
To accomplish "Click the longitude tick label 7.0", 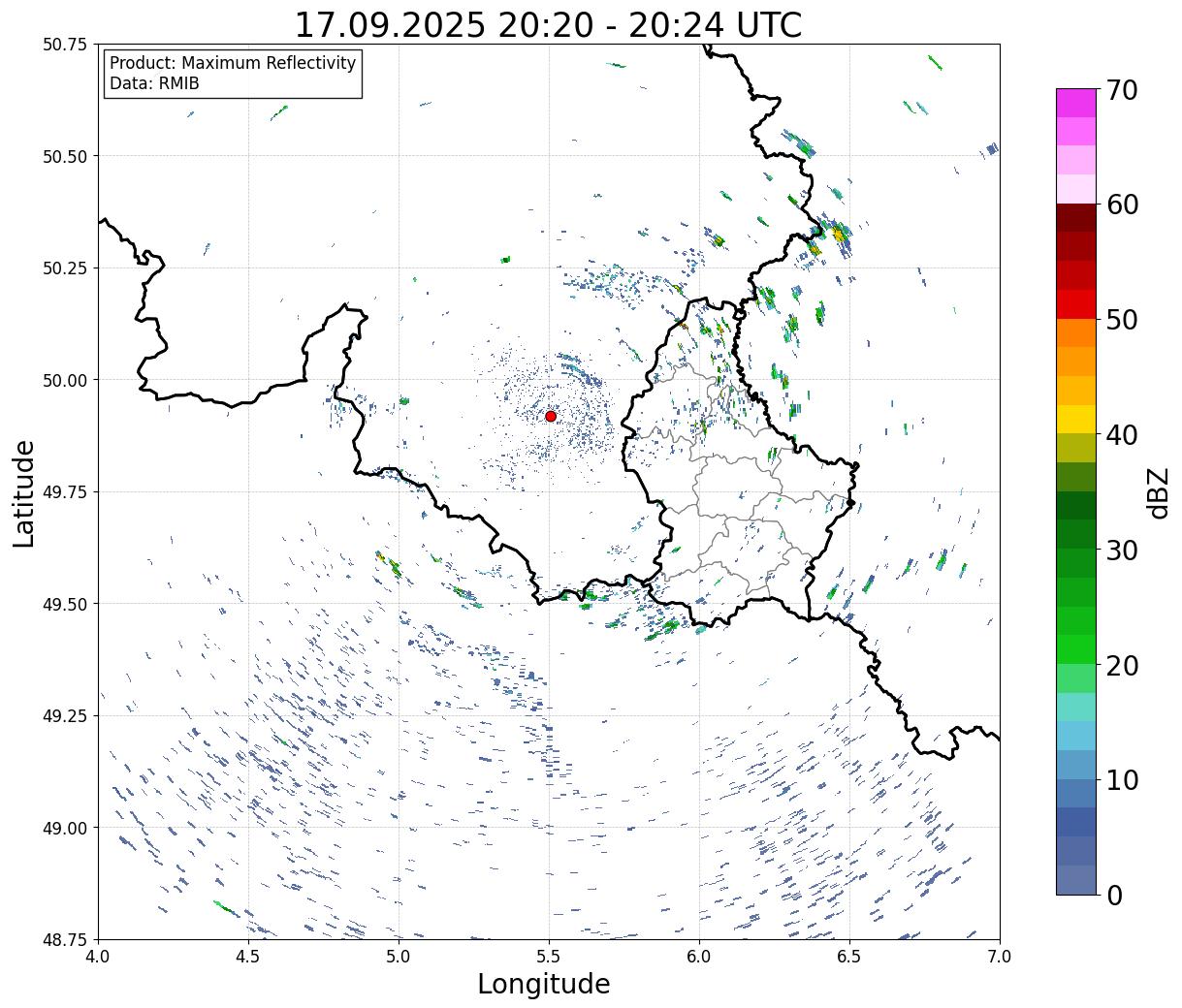I will coord(1000,957).
